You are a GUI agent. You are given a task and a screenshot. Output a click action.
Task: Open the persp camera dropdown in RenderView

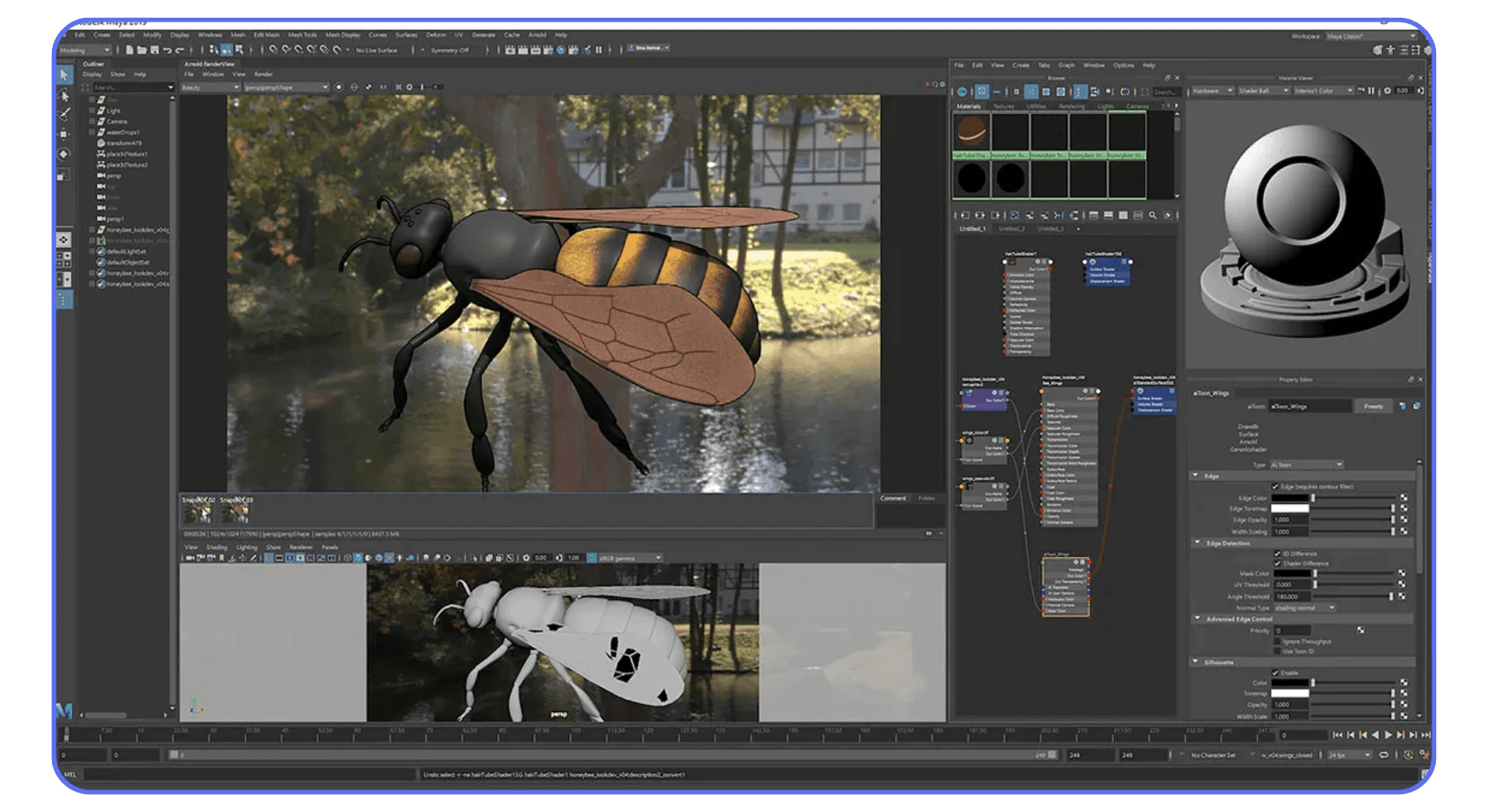click(287, 88)
